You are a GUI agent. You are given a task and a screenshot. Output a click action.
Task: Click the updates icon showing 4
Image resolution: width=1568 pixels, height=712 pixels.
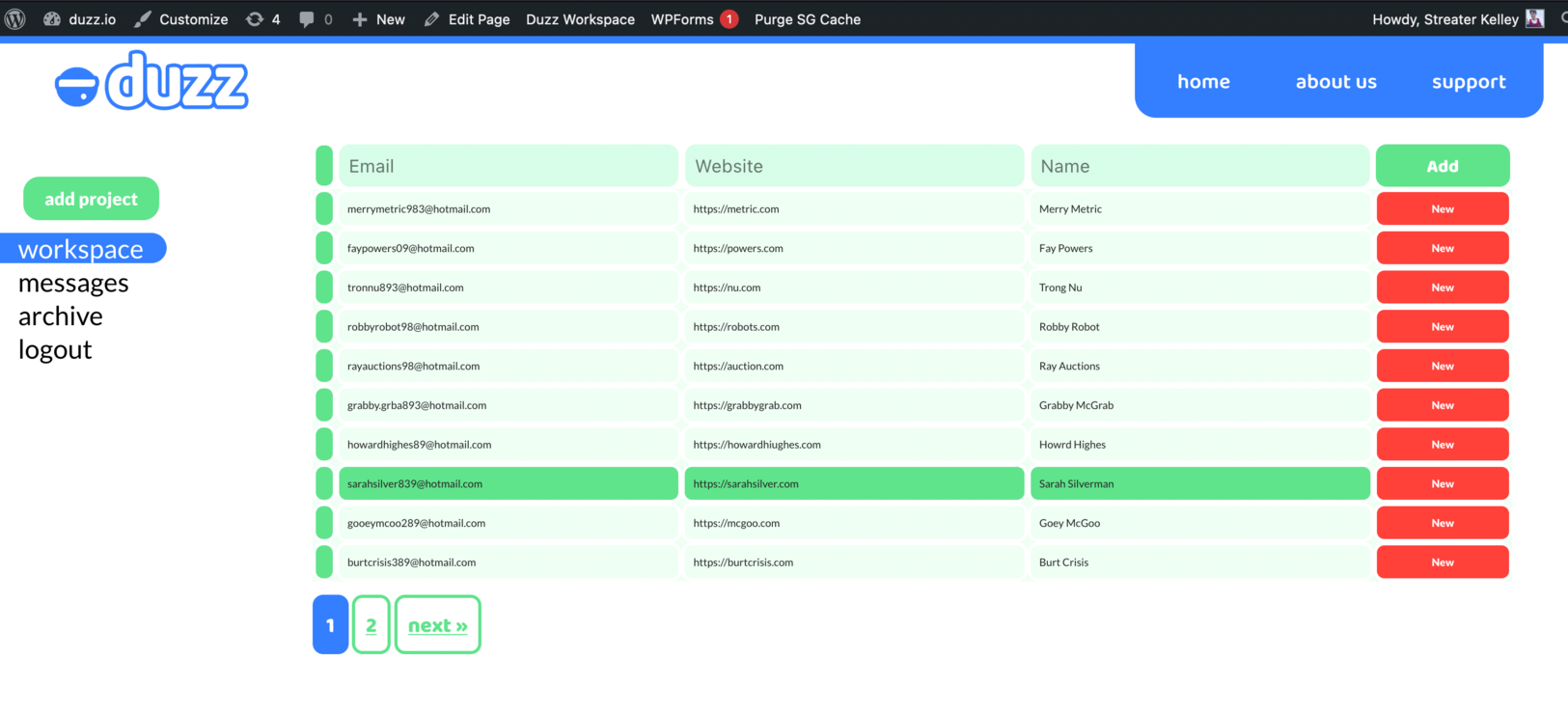263,19
